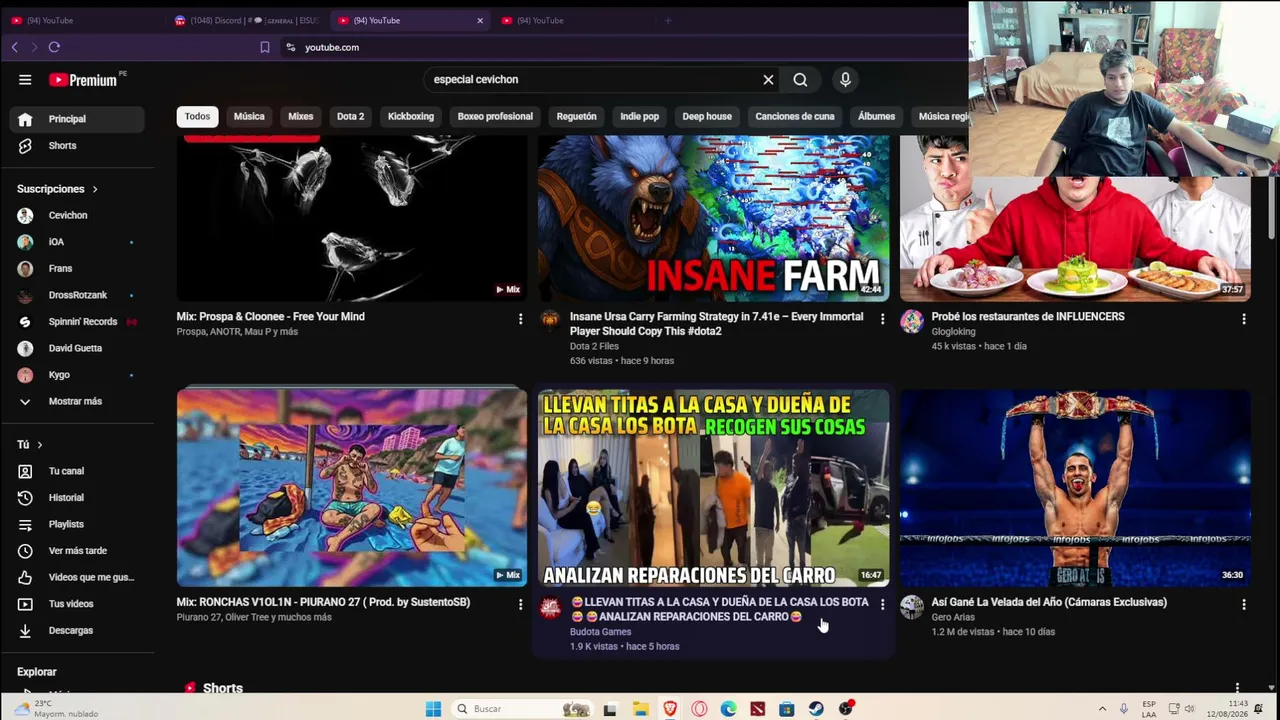Viewport: 1280px width, 720px height.
Task: Open Historial in the sidebar
Action: point(78,498)
